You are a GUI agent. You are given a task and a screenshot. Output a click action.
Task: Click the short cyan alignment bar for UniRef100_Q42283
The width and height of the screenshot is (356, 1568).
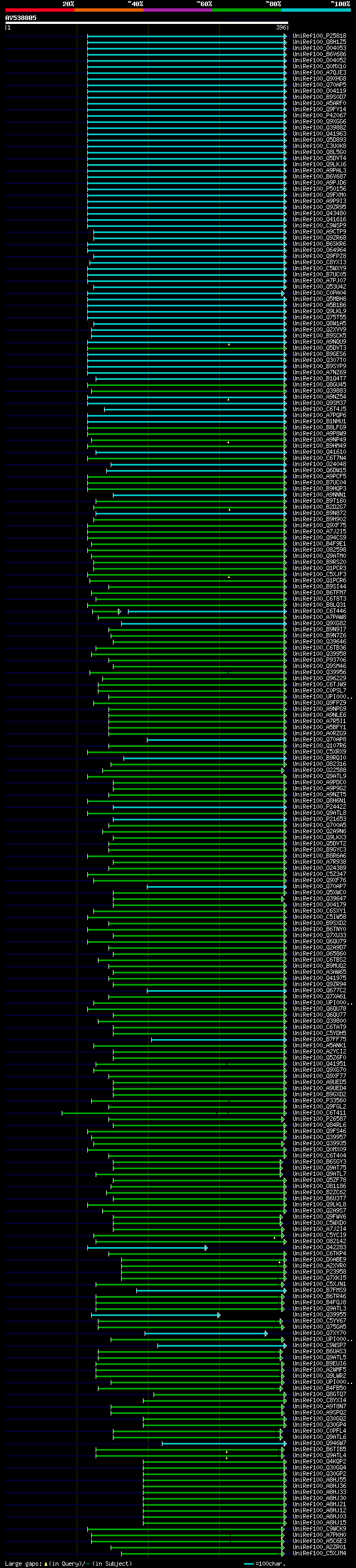click(147, 1248)
